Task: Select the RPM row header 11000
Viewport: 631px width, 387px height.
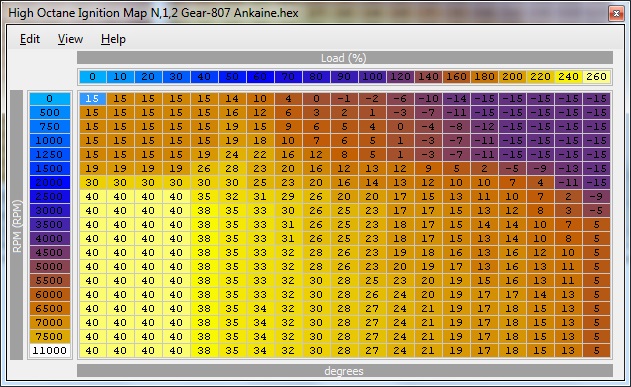Action: (x=49, y=350)
